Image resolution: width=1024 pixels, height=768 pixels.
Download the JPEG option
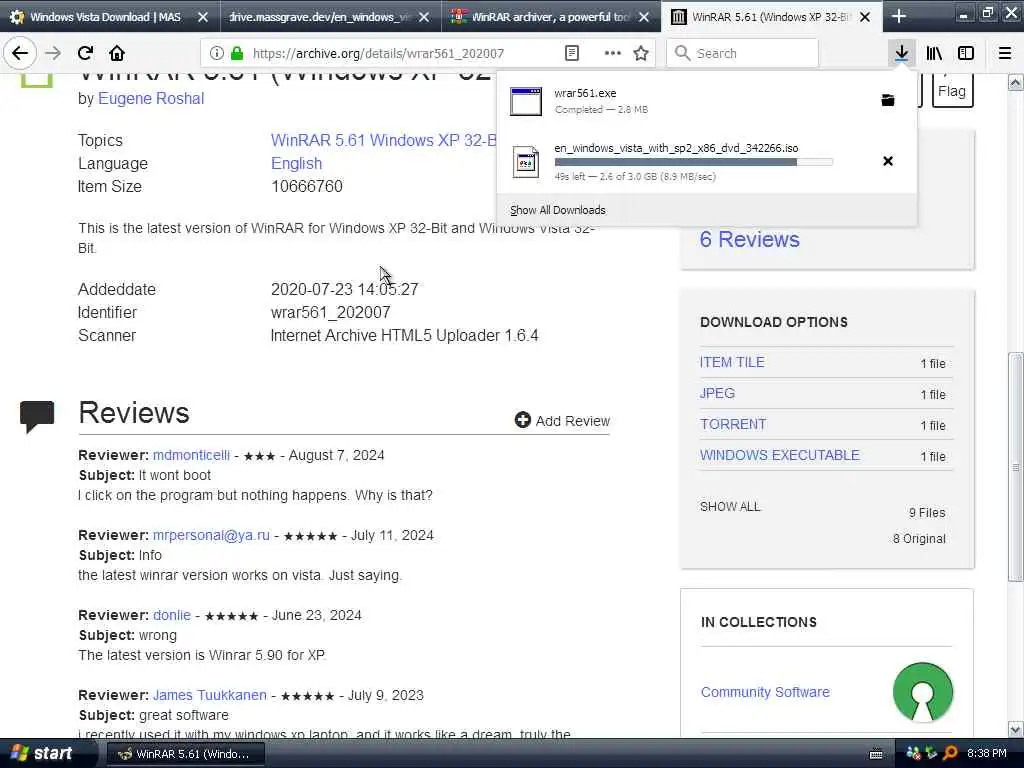pos(717,393)
